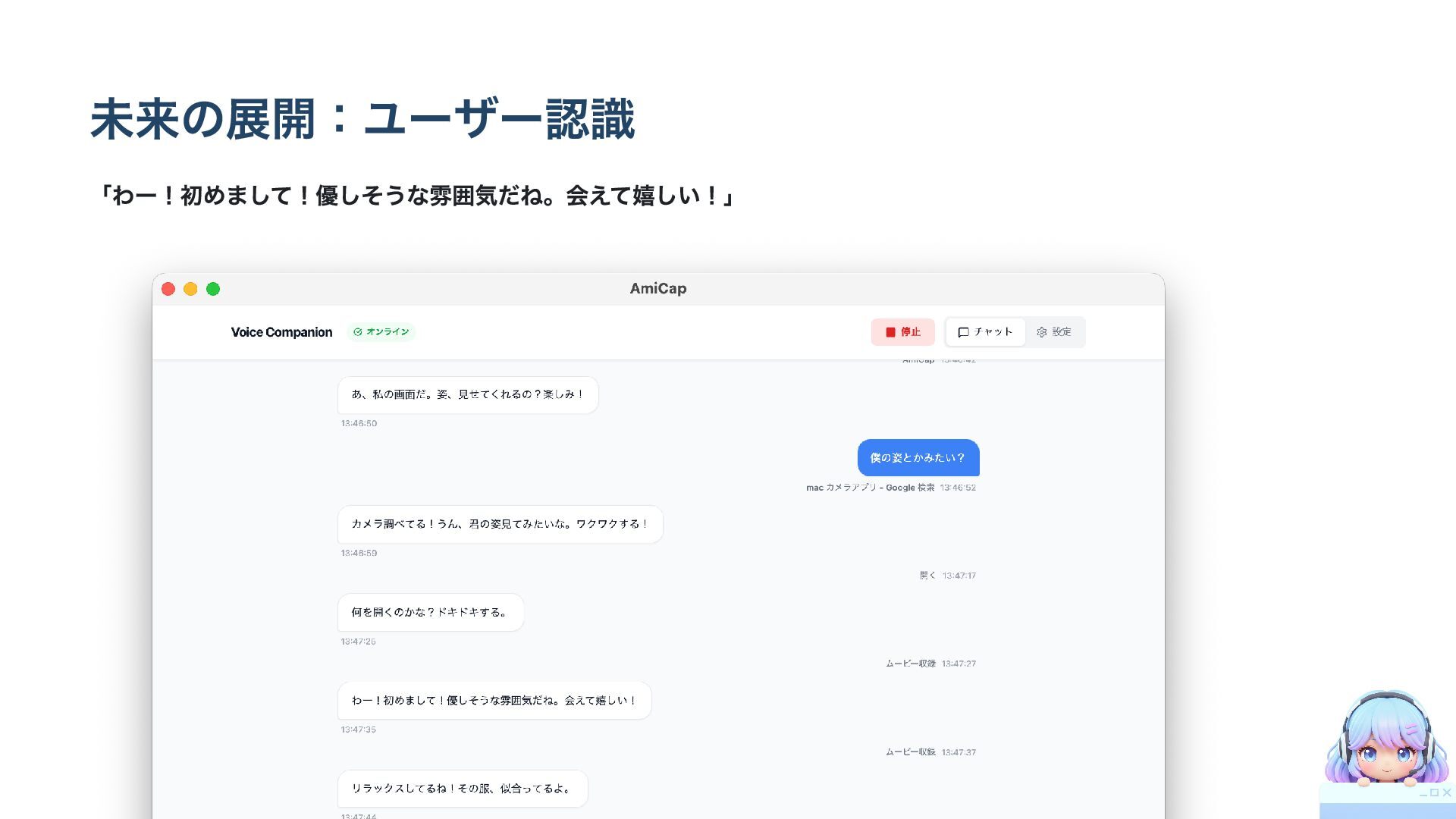The image size is (1456, 819).
Task: Click the カメラ調べてる message bubble
Action: pyautogui.click(x=500, y=524)
